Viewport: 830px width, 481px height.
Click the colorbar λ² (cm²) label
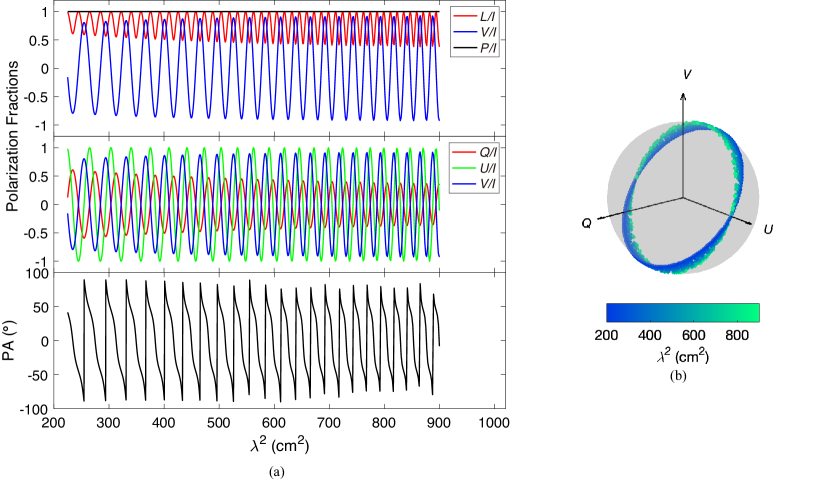pyautogui.click(x=683, y=356)
